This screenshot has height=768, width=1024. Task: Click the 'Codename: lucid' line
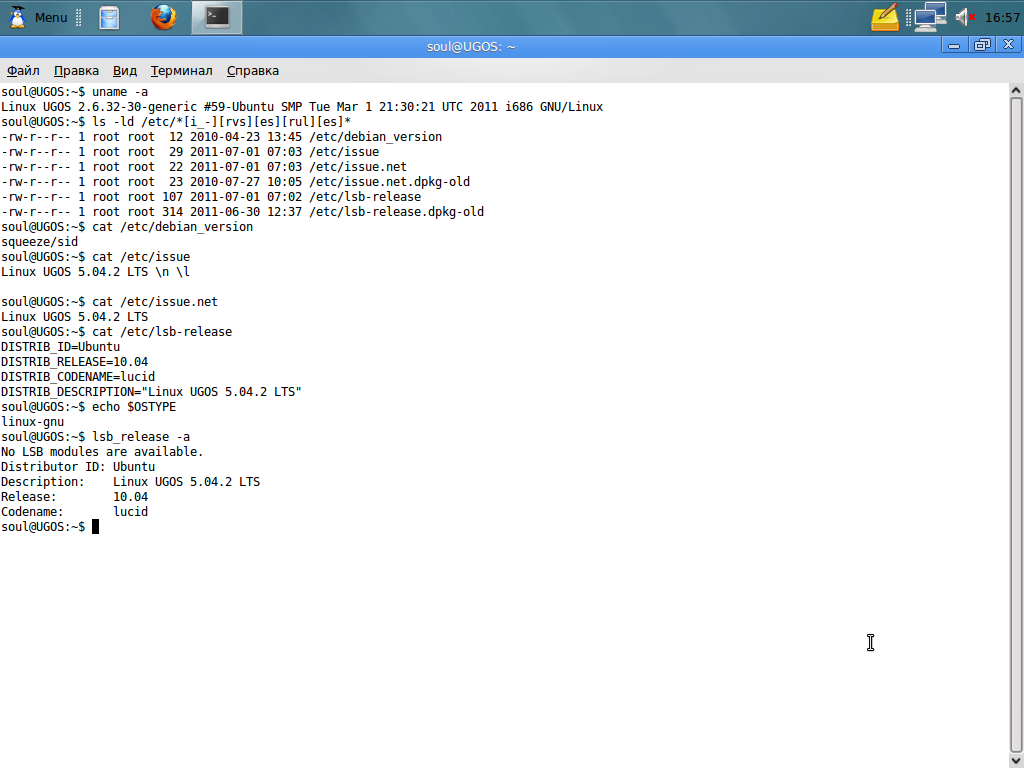tap(74, 513)
